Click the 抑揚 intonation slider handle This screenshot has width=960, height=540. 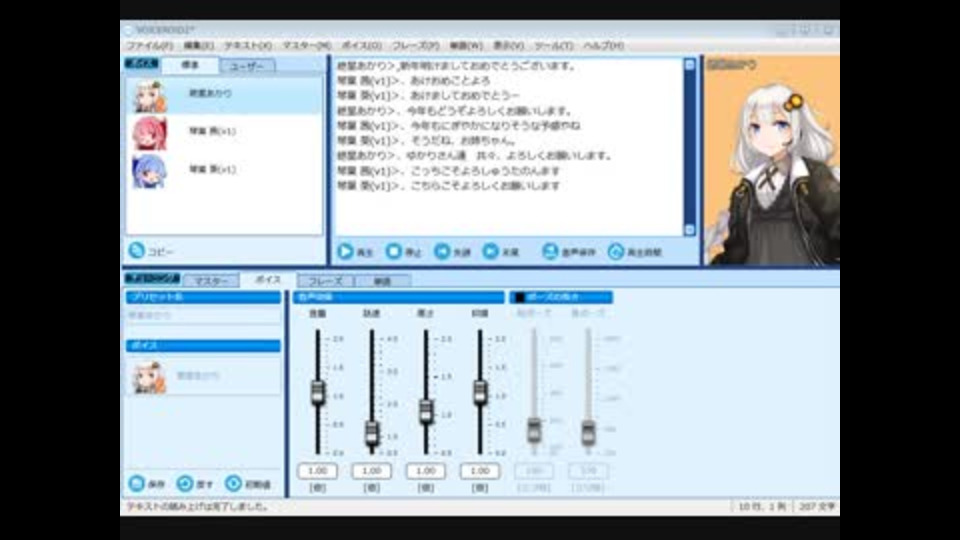click(480, 392)
